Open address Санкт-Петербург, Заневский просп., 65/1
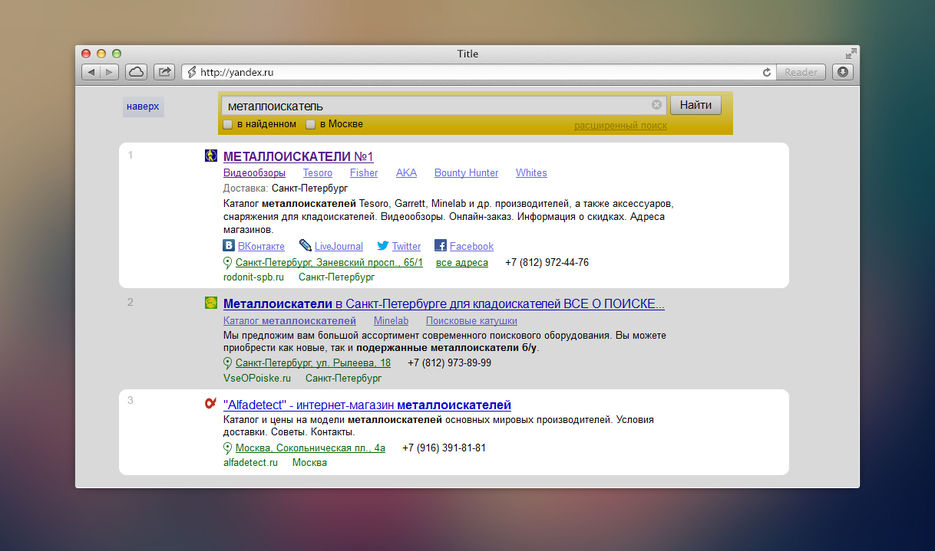Viewport: 935px width, 551px height. click(329, 262)
